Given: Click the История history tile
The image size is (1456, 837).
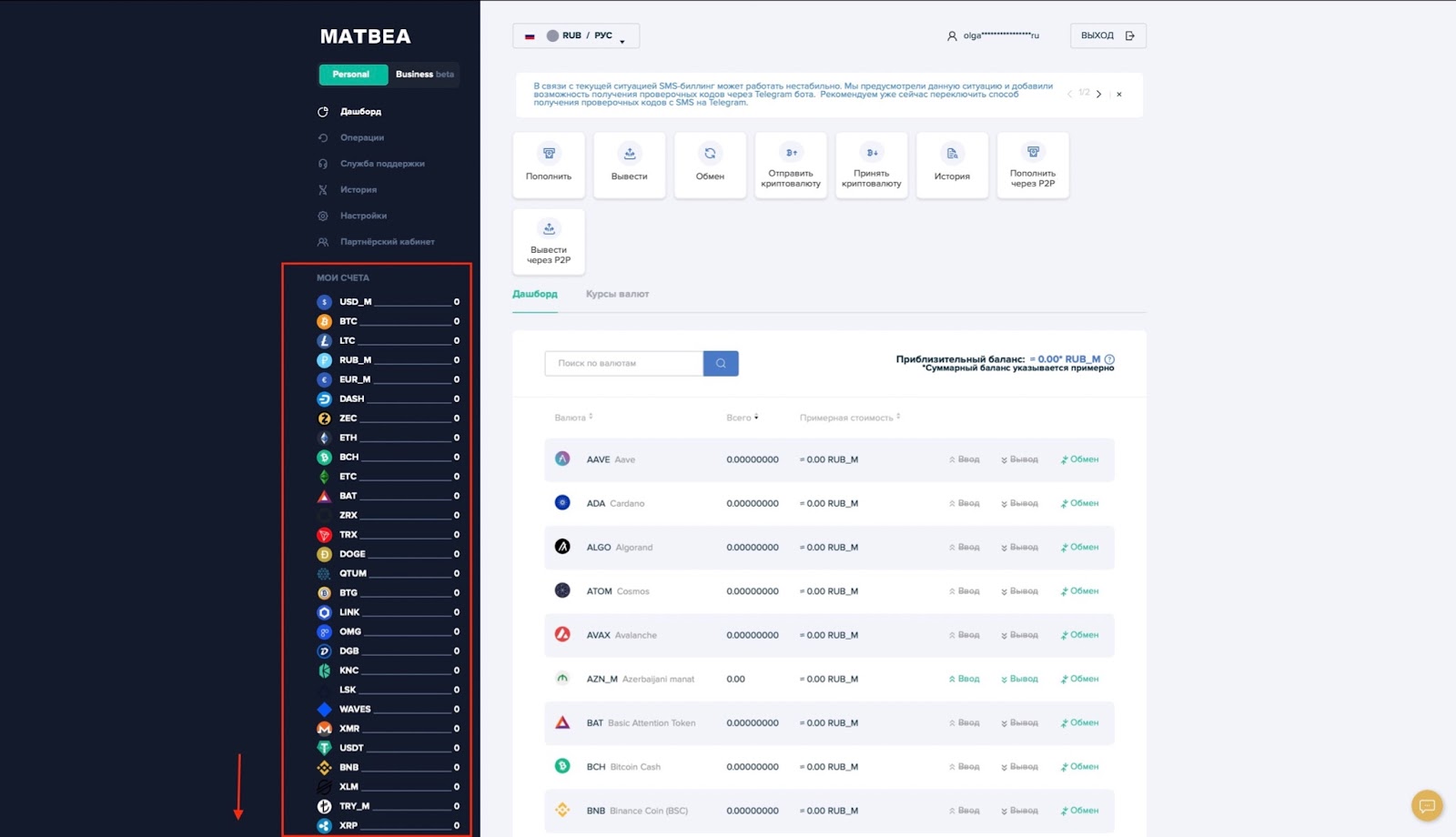Looking at the screenshot, I should pyautogui.click(x=952, y=165).
